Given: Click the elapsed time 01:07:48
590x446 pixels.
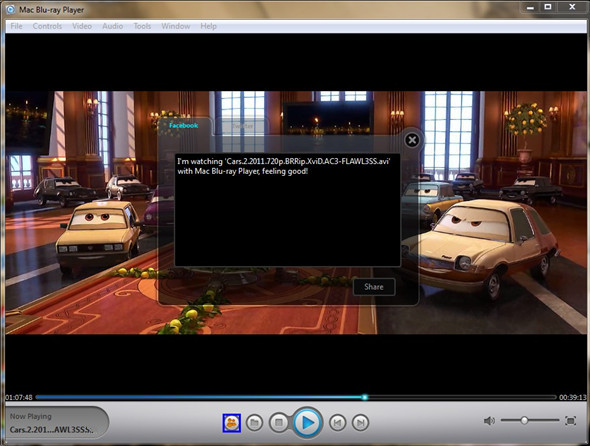Looking at the screenshot, I should 18,397.
